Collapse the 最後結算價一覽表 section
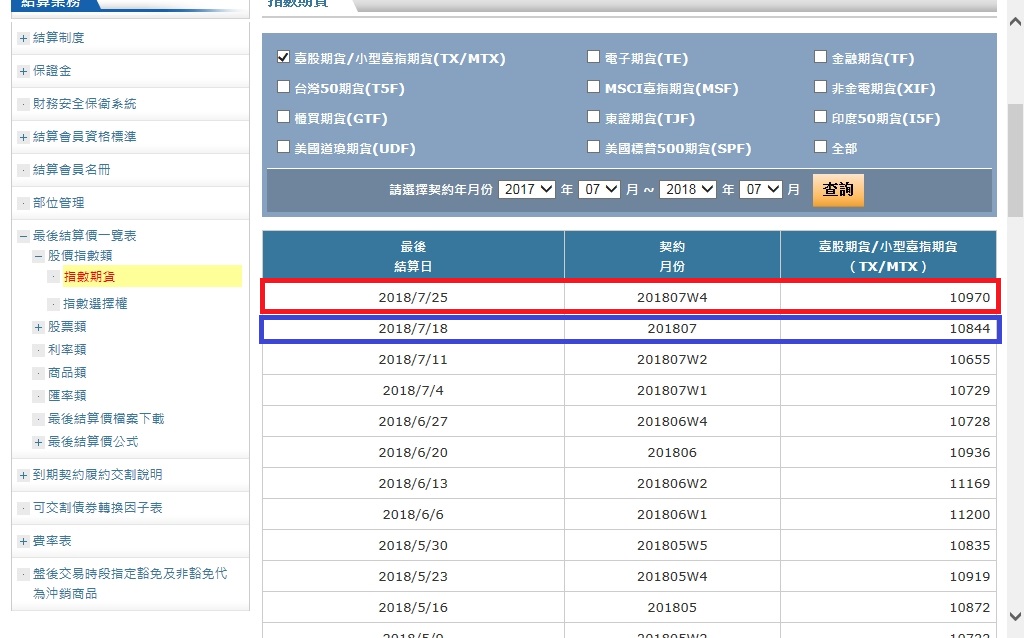Viewport: 1024px width, 638px height. [24, 236]
